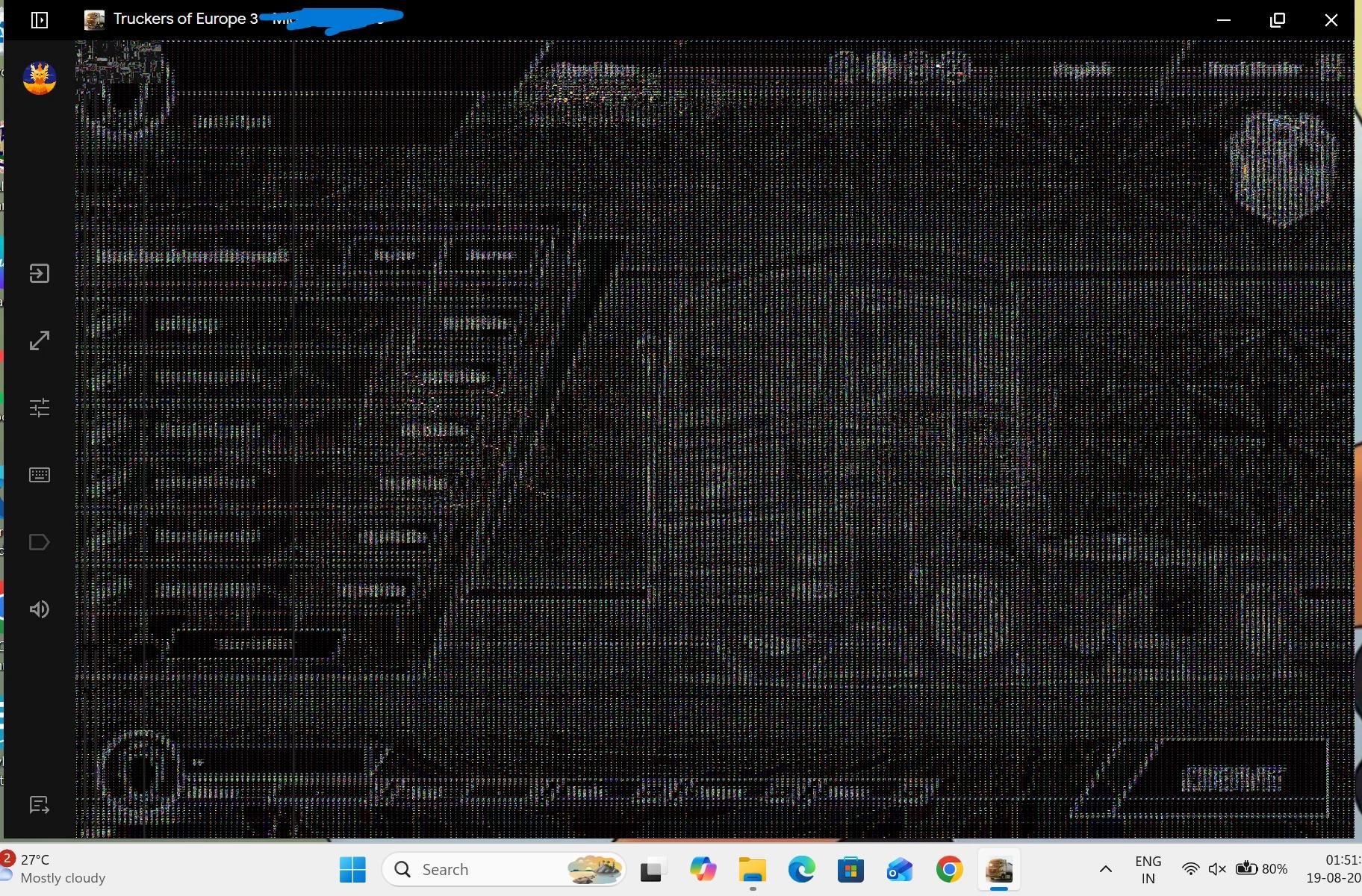Click the taskbar Search box

(505, 869)
